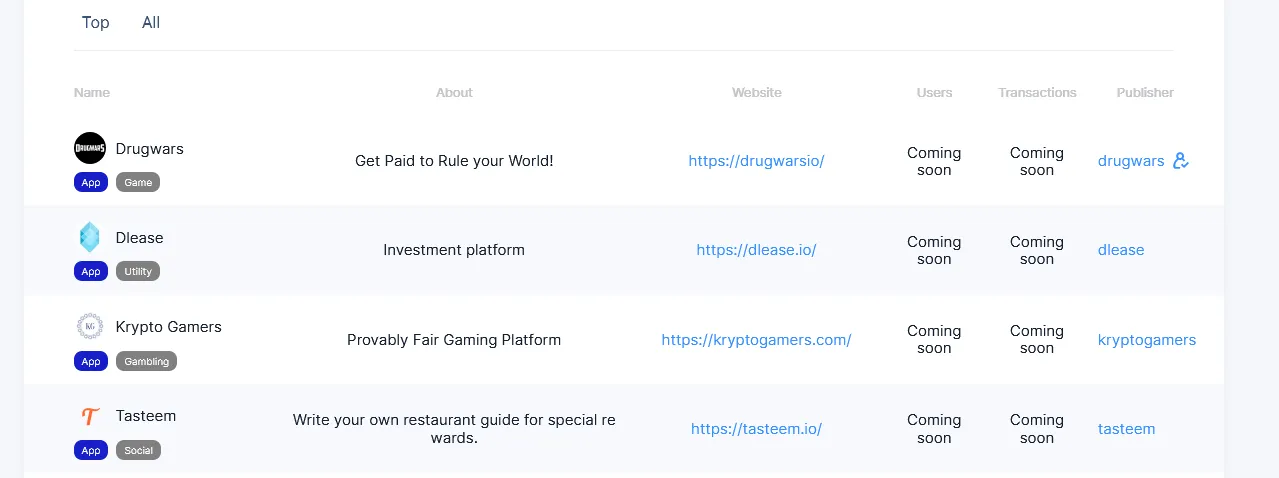Click the Drugwars app logo icon
This screenshot has height=478, width=1279.
pos(90,148)
